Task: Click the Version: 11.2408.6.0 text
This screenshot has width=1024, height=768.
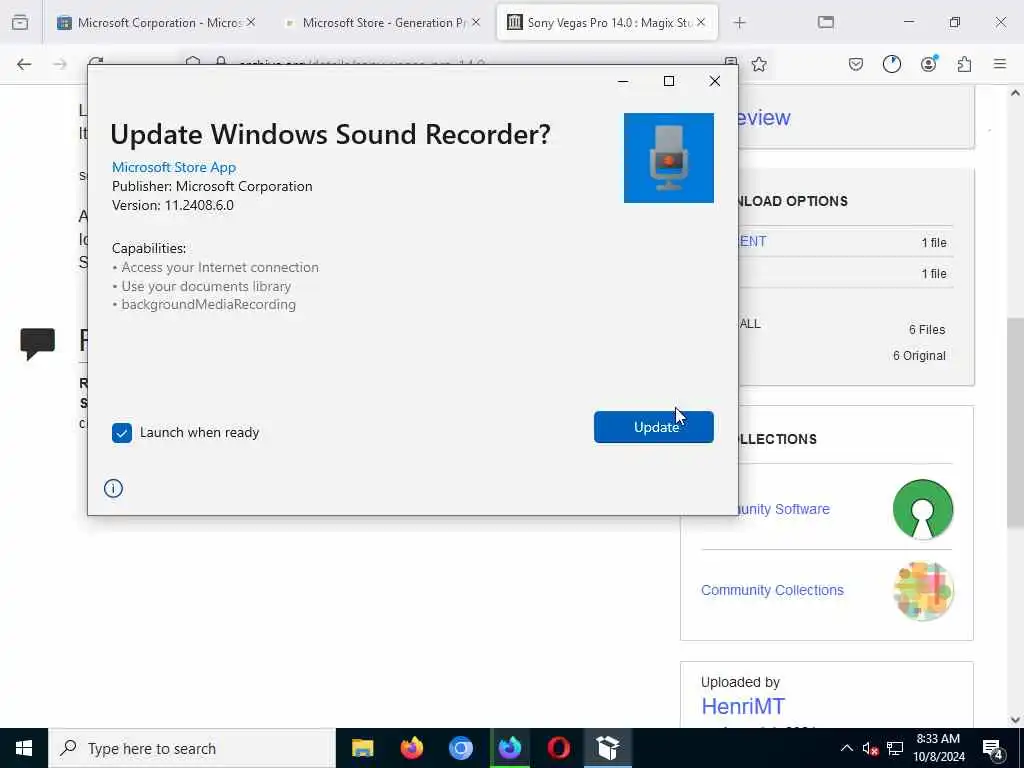Action: 172,205
